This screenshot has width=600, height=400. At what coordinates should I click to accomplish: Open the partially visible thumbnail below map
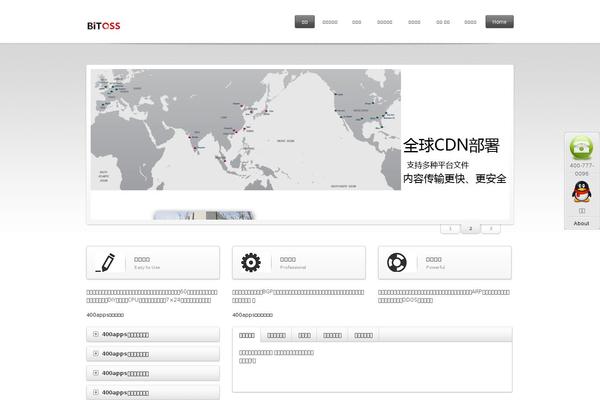pos(204,215)
